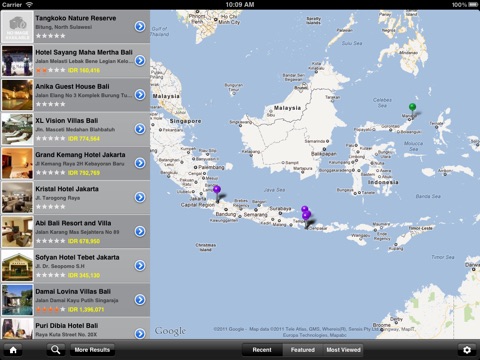The image size is (480, 360).
Task: Select the Singapore label on the map
Action: (185, 121)
